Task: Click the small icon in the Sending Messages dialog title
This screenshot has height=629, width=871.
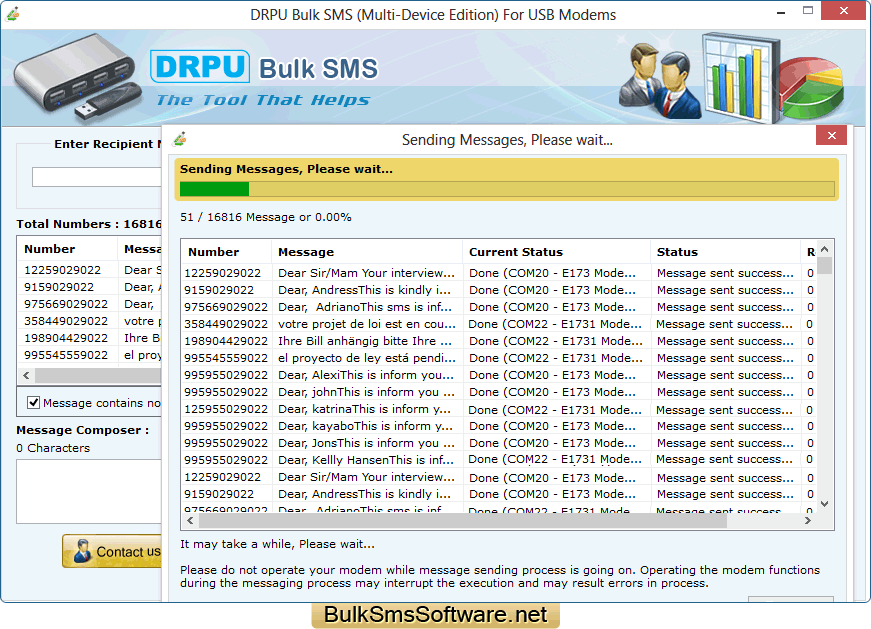Action: point(179,139)
